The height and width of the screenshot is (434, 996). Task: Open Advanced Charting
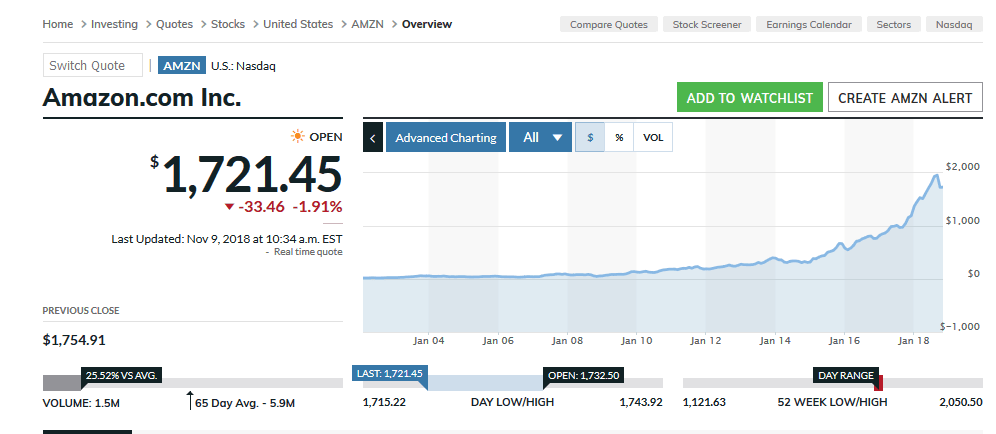446,138
